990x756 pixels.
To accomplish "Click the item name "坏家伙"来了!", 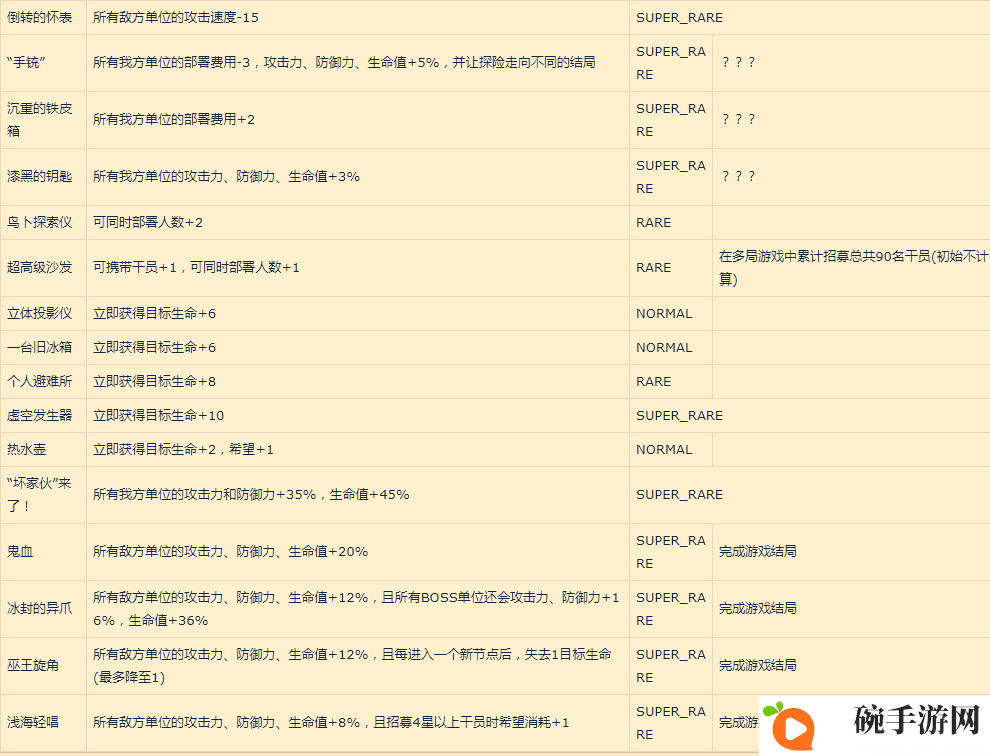I will point(39,495).
